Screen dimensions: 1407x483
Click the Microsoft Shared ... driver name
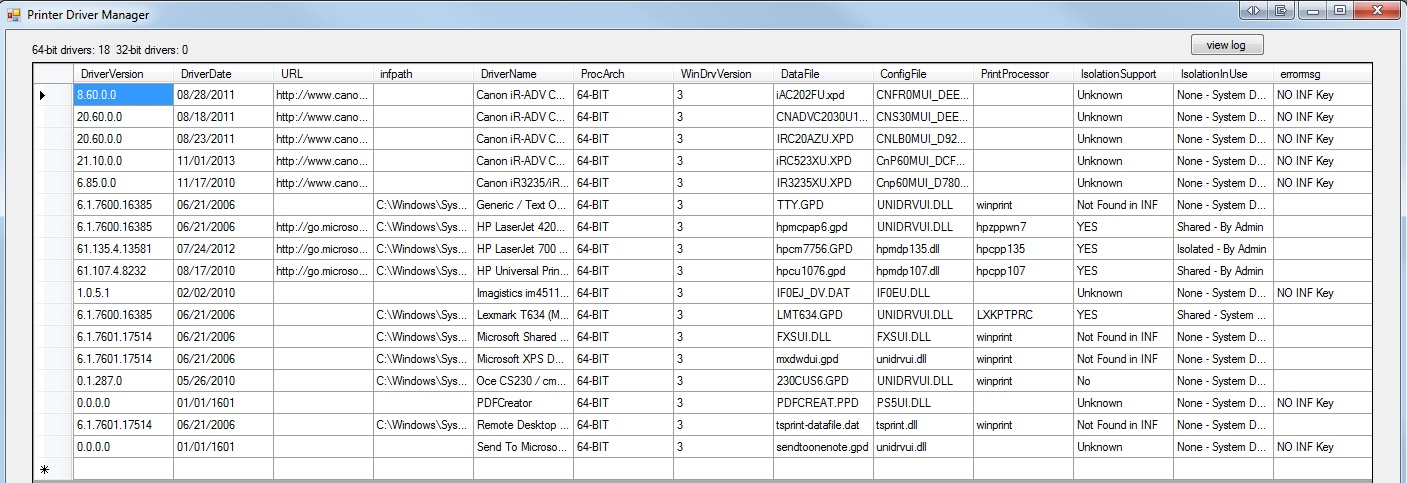(523, 337)
